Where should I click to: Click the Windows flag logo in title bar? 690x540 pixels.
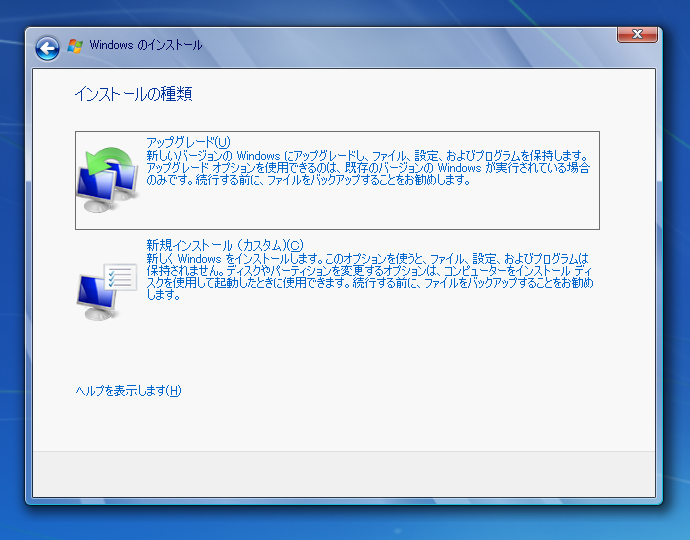75,46
